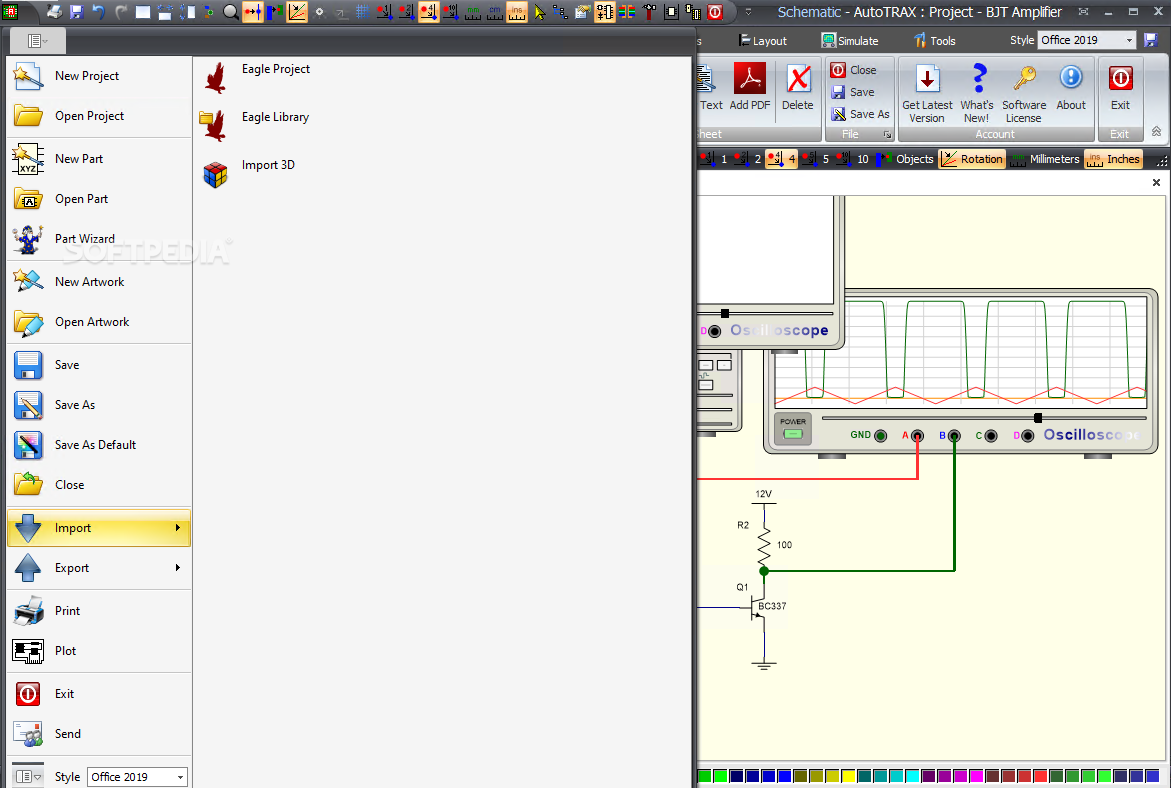Click the Redo arrow in quick access toolbar
The image size is (1171, 788).
pyautogui.click(x=121, y=11)
